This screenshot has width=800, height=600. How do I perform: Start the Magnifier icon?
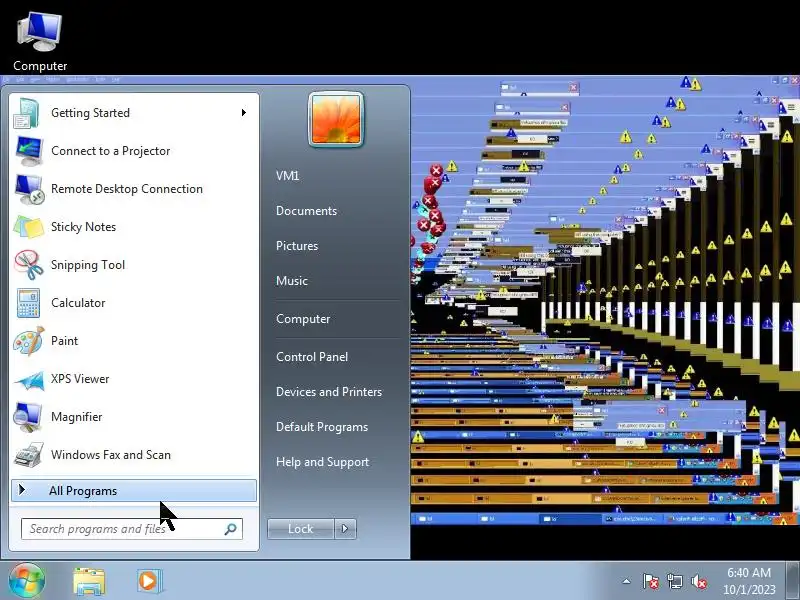click(x=29, y=417)
